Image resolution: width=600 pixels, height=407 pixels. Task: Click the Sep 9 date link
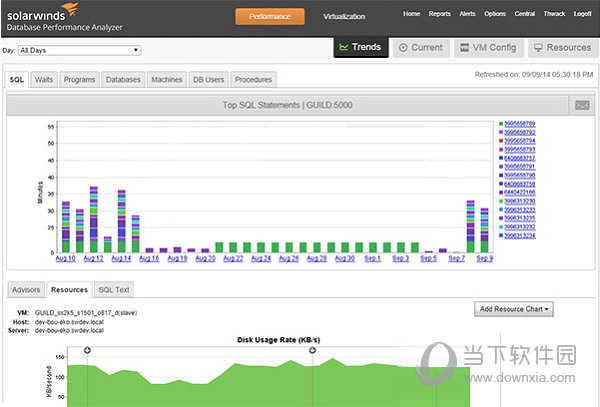pyautogui.click(x=484, y=259)
